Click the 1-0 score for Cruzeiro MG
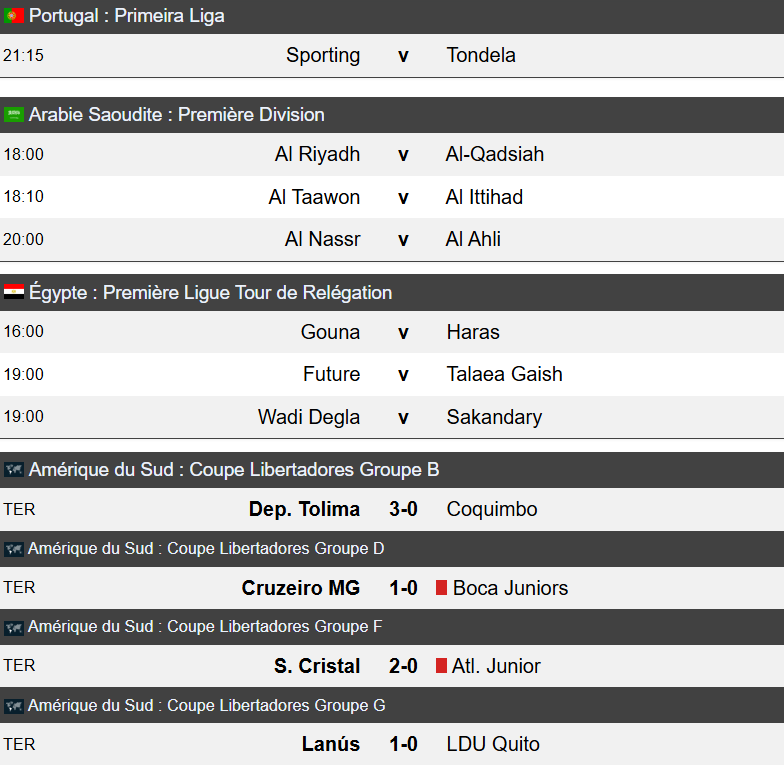Image resolution: width=784 pixels, height=765 pixels. (403, 588)
